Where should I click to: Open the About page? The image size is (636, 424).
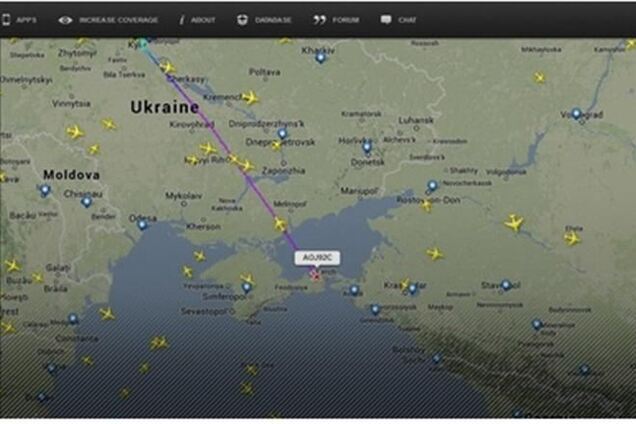click(x=198, y=20)
